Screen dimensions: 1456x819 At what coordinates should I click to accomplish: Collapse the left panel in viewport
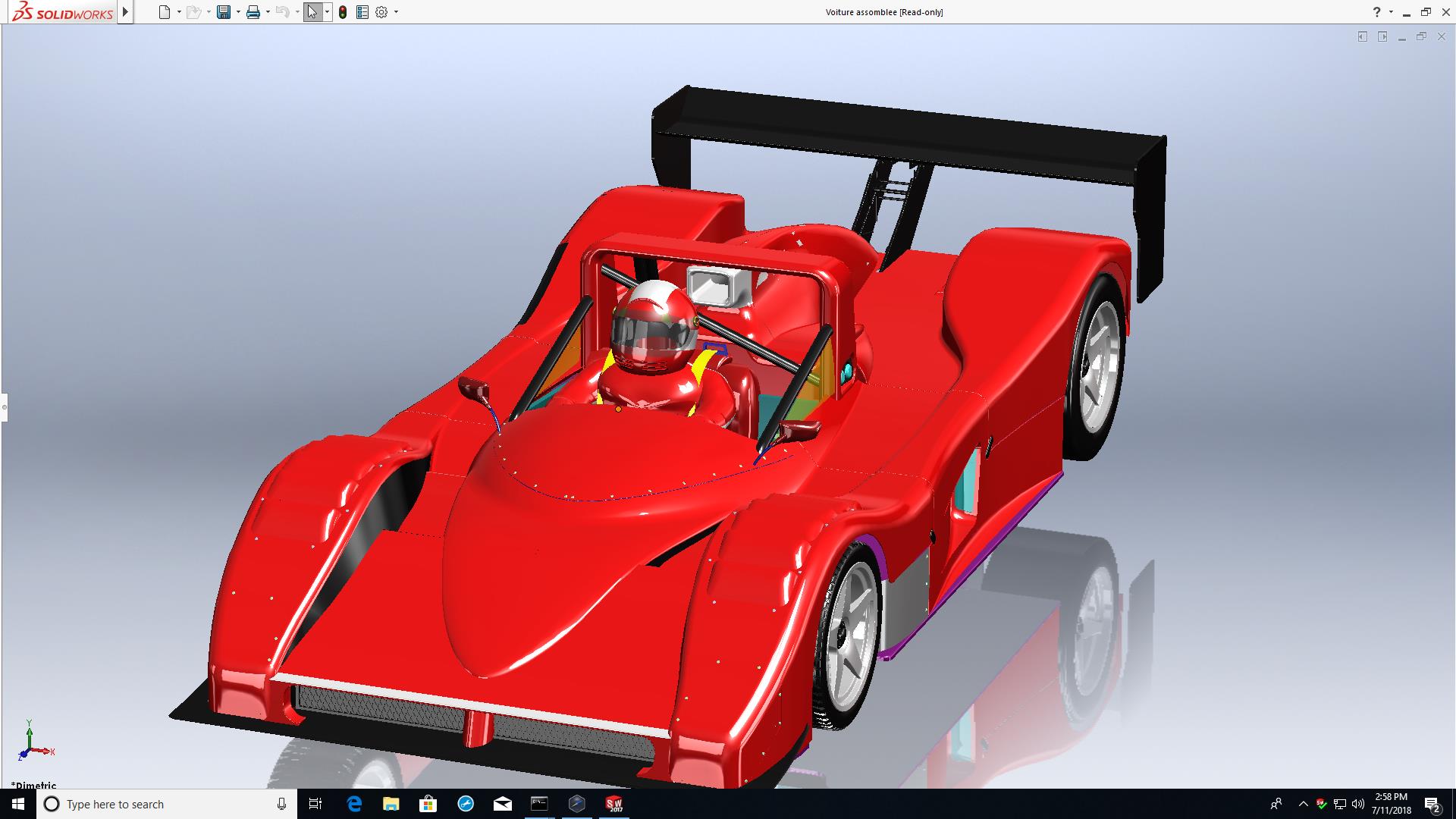tap(1363, 36)
